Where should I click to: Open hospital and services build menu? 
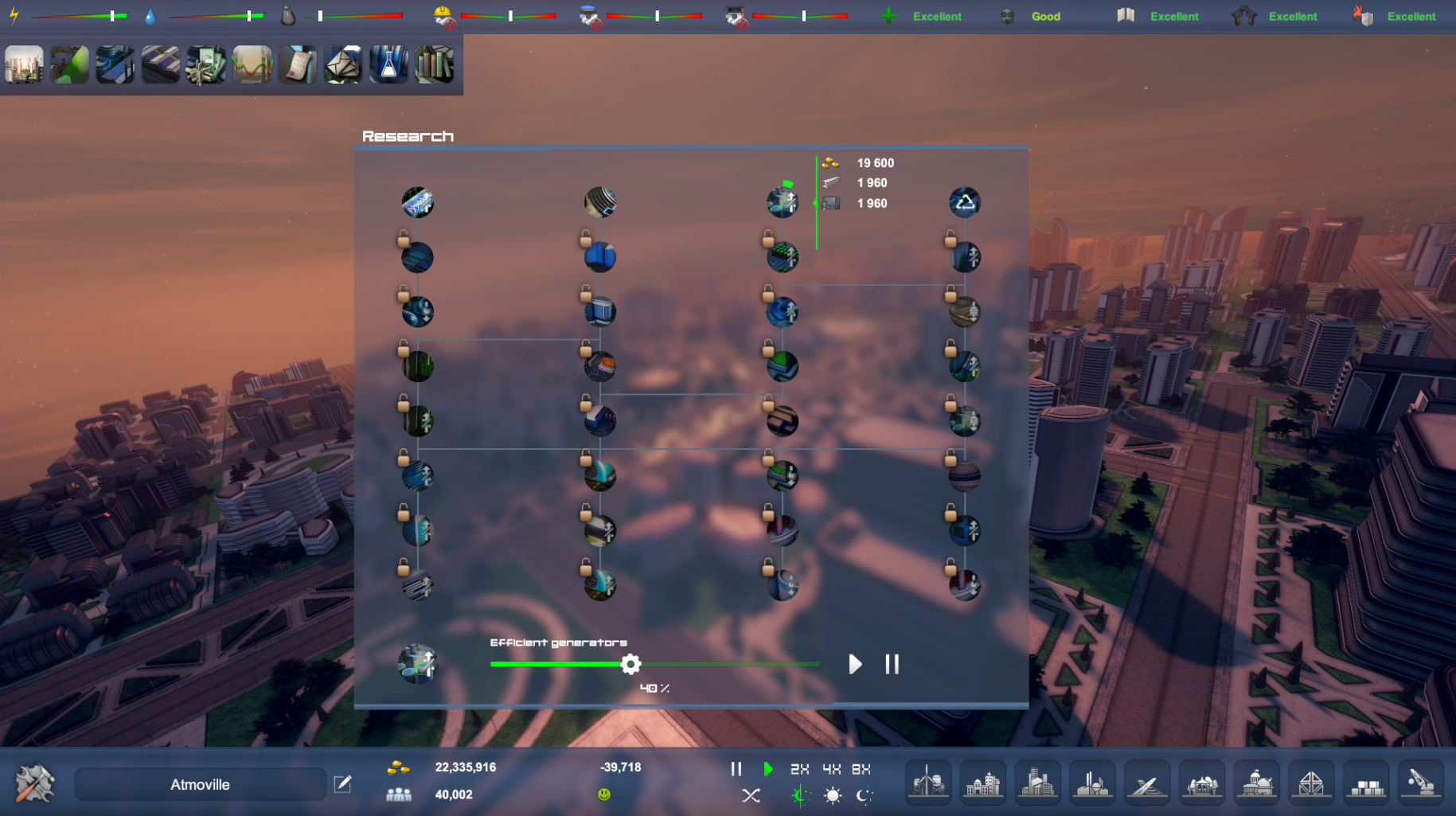pos(983,783)
